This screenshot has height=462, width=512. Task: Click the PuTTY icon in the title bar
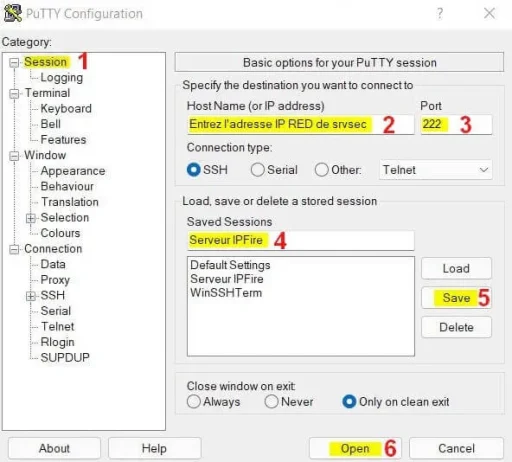pyautogui.click(x=13, y=13)
